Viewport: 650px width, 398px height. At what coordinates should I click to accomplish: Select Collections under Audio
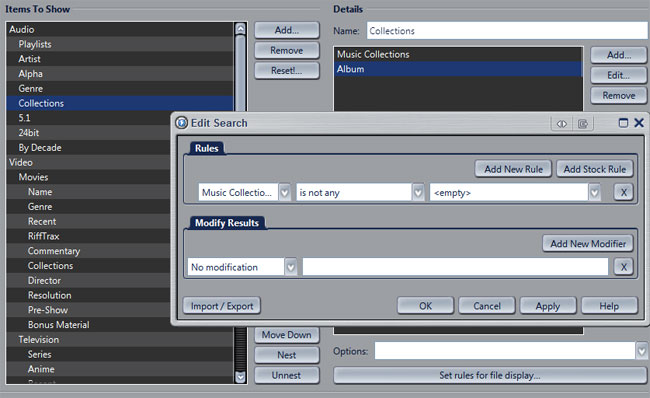[120, 103]
